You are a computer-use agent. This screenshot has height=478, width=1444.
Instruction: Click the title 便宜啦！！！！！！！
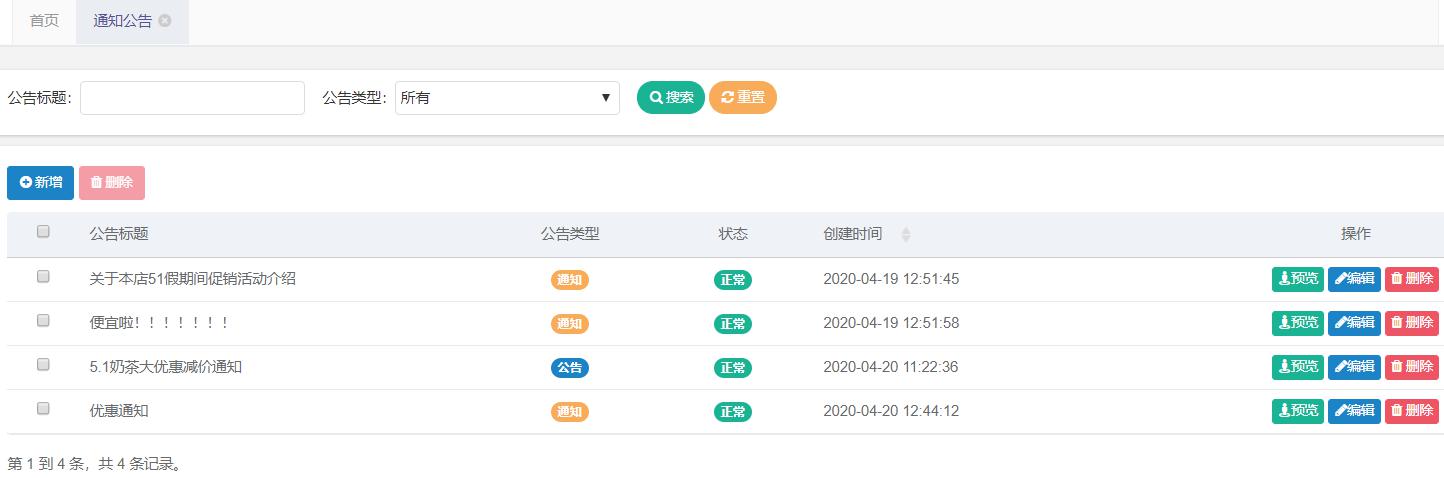[x=160, y=323]
